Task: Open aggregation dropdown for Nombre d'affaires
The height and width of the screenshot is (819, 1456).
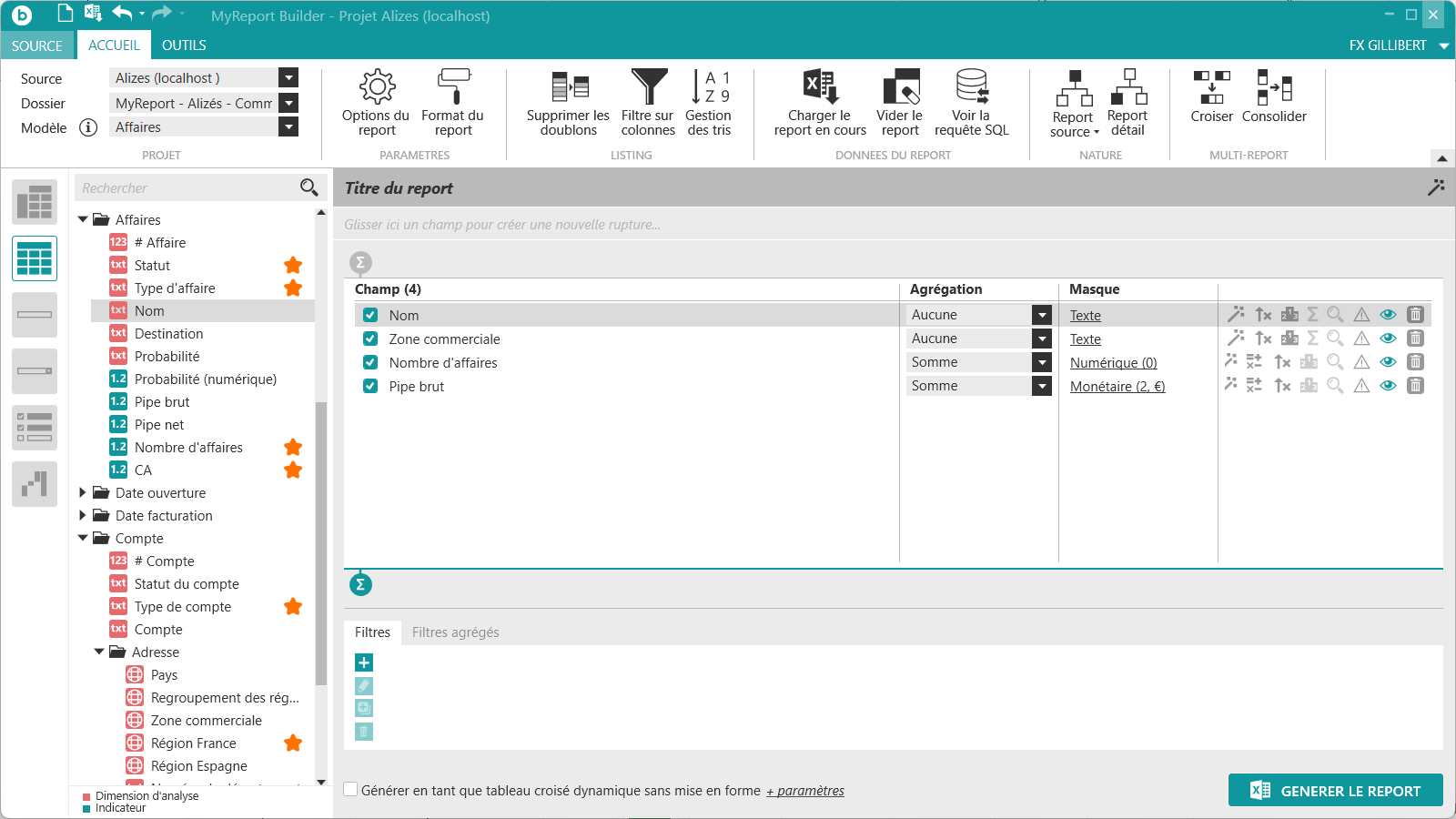Action: pos(1042,362)
